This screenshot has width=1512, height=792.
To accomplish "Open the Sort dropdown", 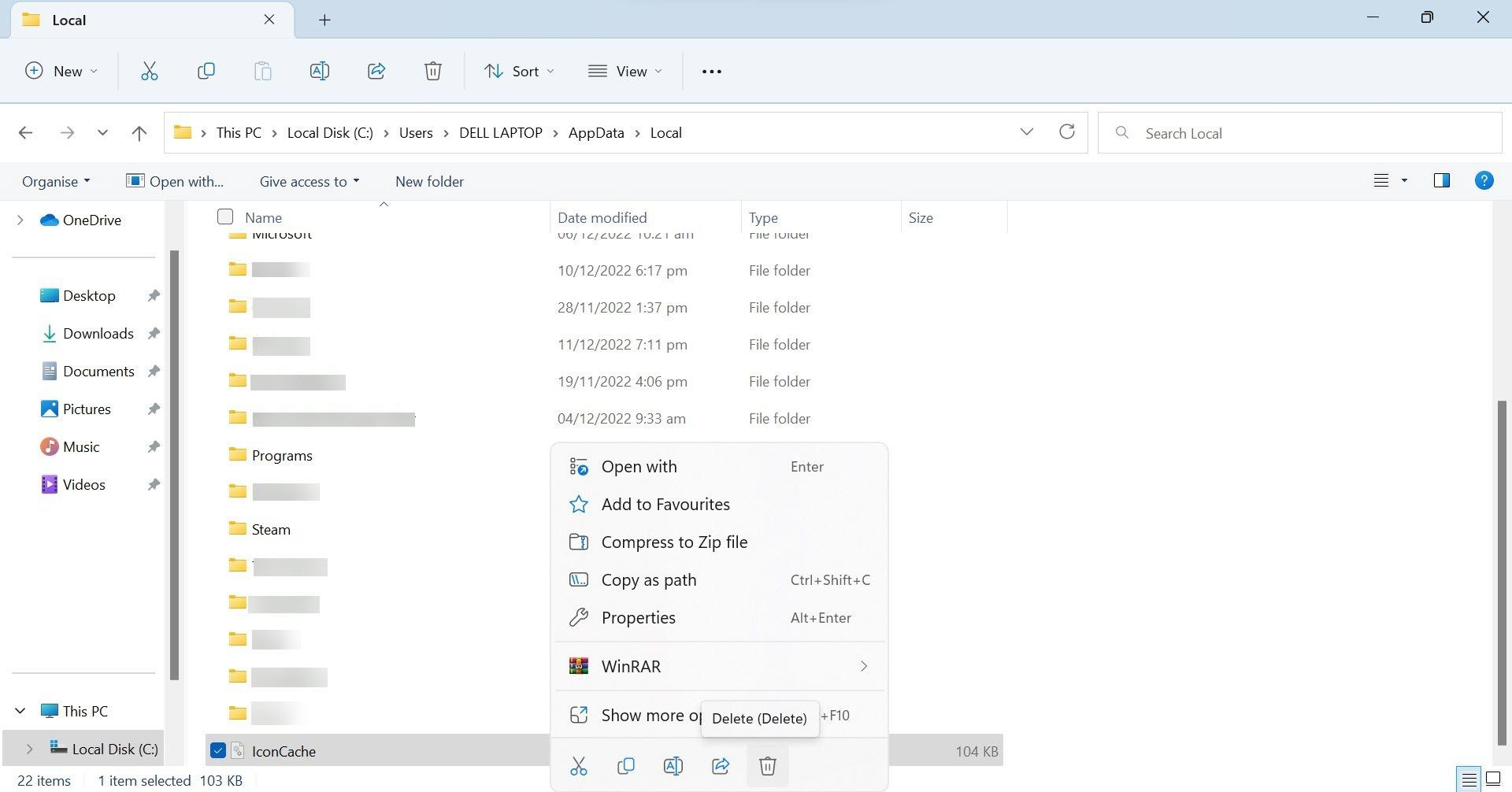I will [x=519, y=71].
